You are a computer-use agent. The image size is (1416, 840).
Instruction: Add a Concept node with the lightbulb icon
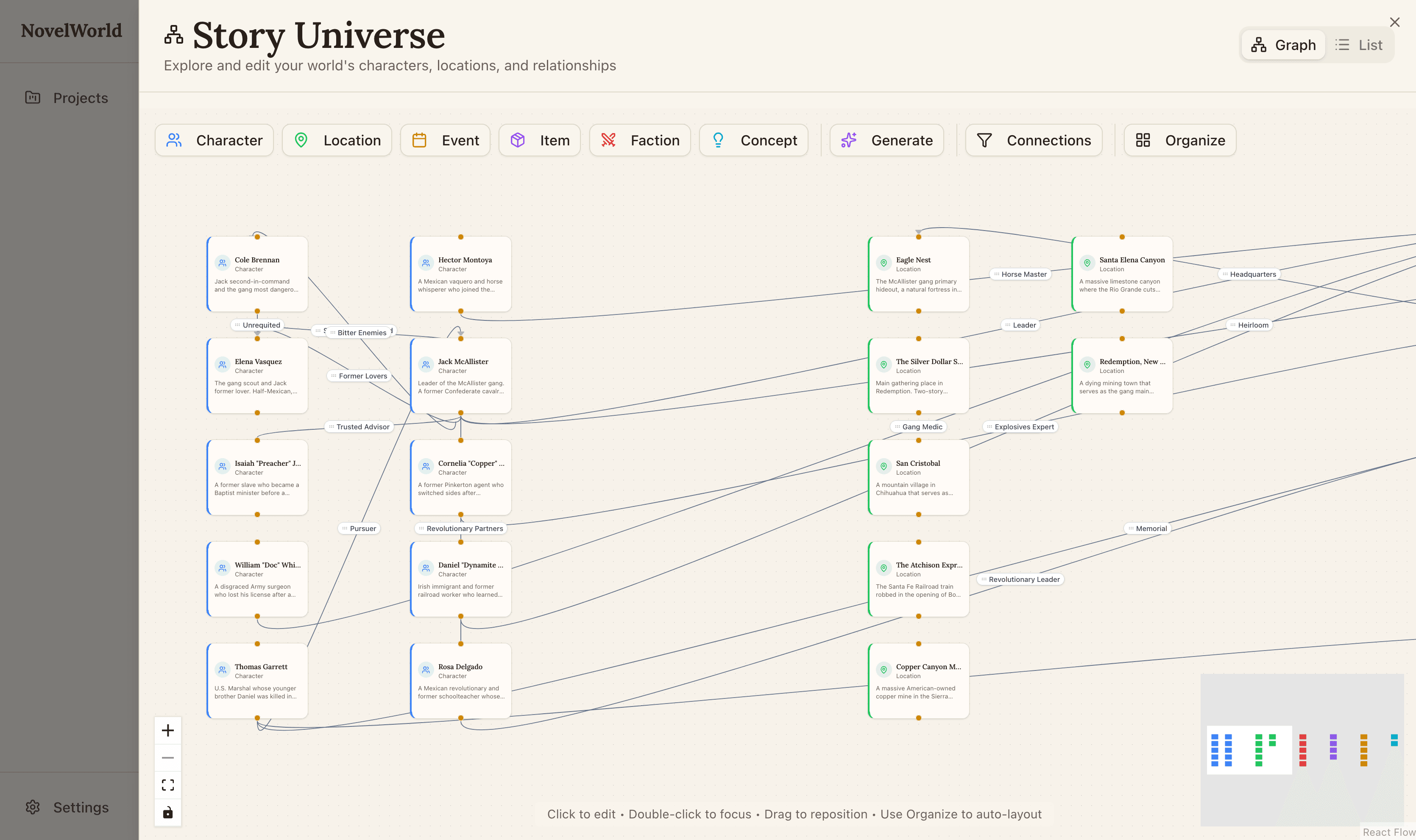tap(754, 140)
